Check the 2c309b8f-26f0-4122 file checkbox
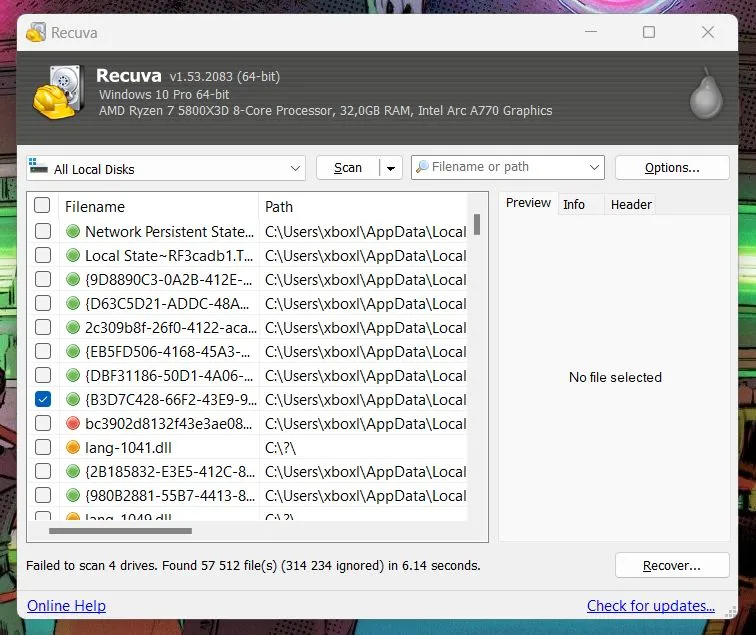 click(43, 327)
